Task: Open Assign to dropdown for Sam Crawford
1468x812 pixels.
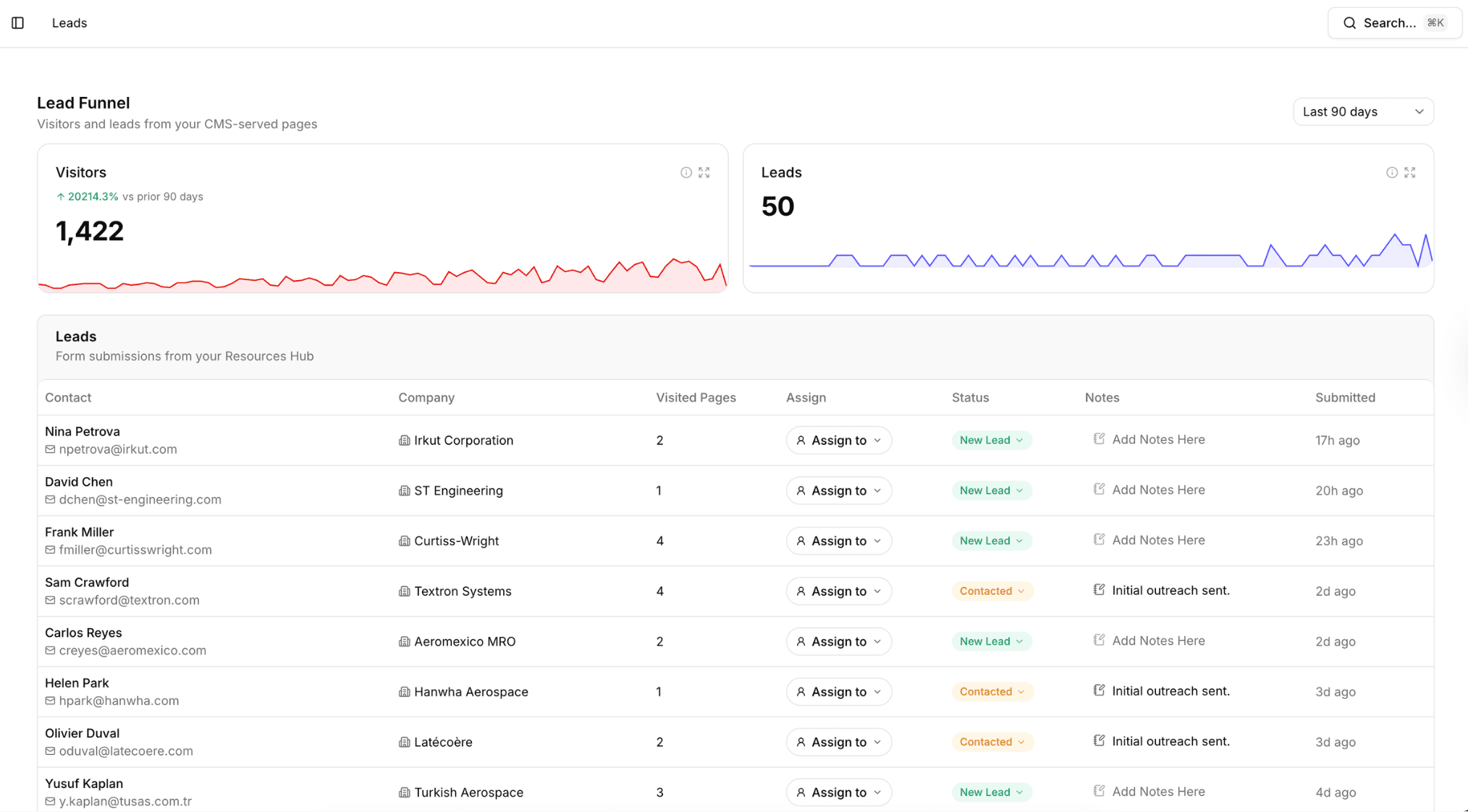Action: point(838,591)
